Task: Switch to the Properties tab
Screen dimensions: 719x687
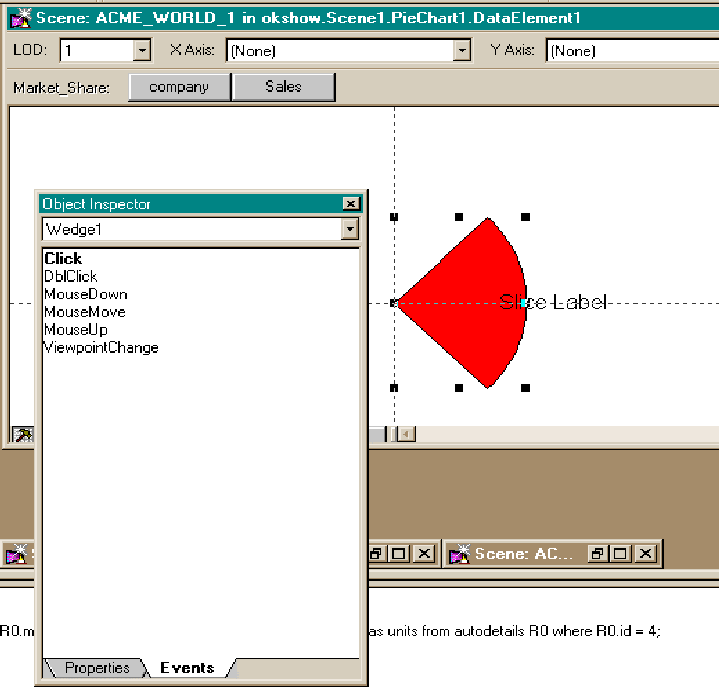Action: click(96, 668)
